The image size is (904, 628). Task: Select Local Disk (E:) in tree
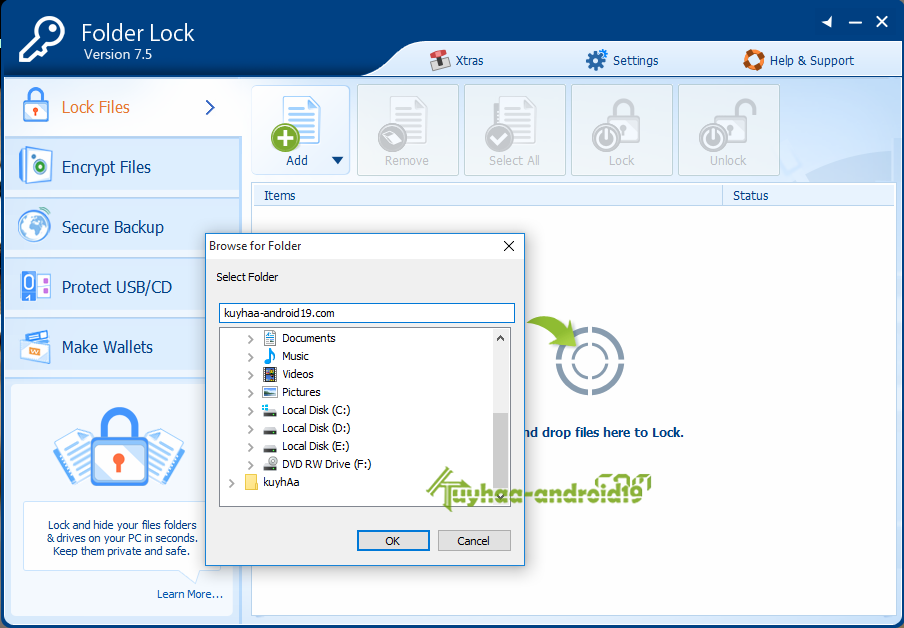pos(315,446)
